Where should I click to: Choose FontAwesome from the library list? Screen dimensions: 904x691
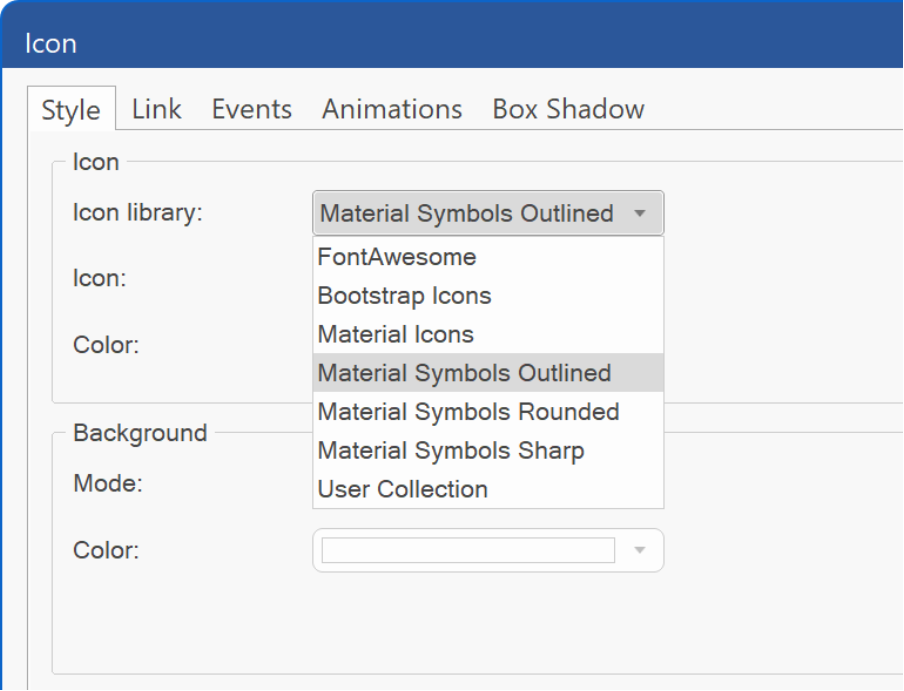pos(488,257)
